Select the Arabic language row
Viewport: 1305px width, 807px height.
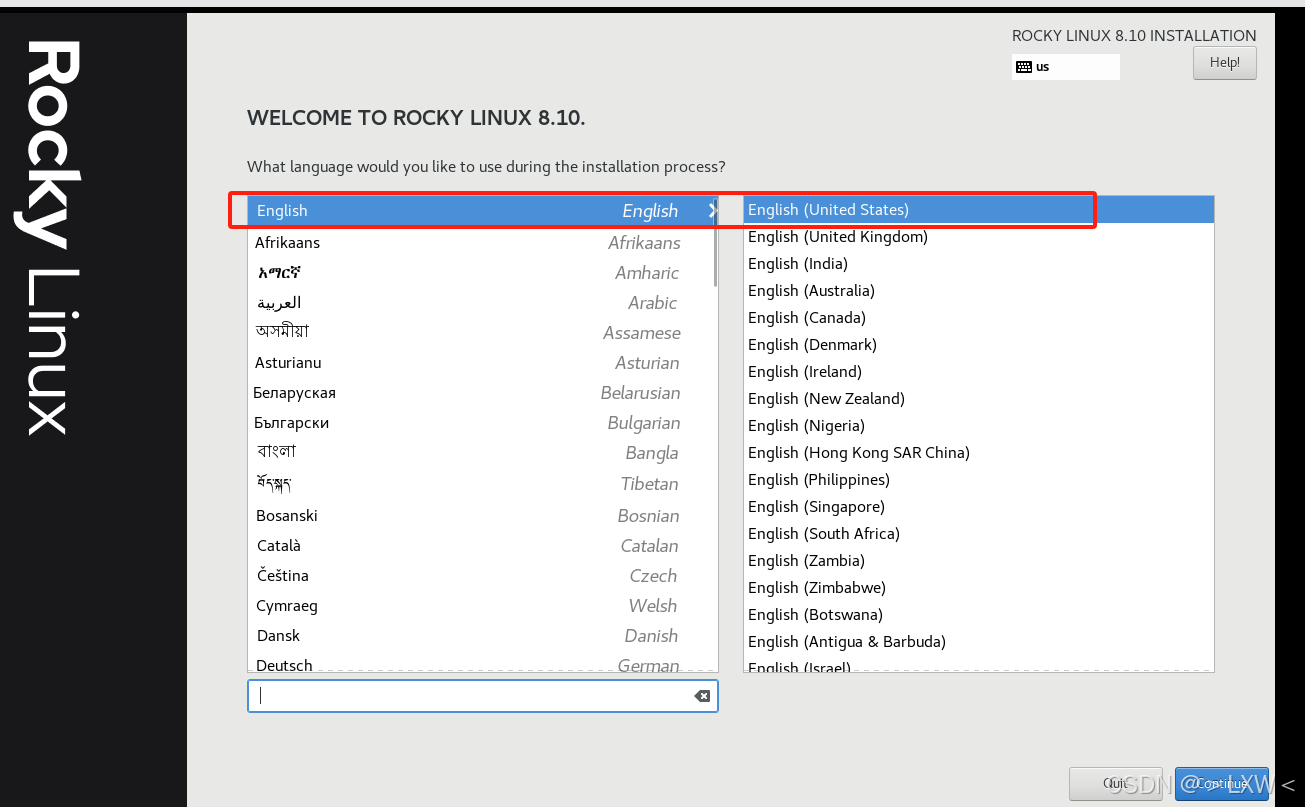pyautogui.click(x=482, y=303)
